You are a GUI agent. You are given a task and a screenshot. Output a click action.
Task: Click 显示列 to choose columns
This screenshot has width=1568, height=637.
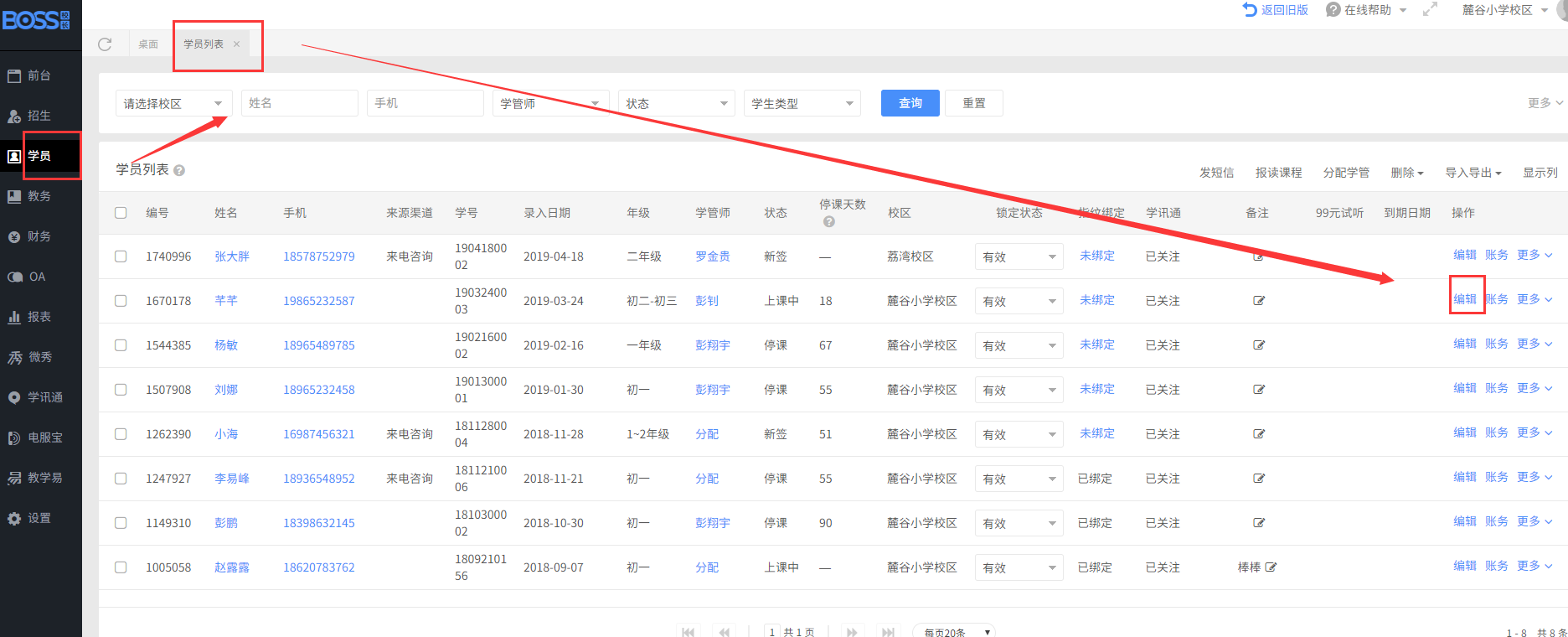(1540, 173)
